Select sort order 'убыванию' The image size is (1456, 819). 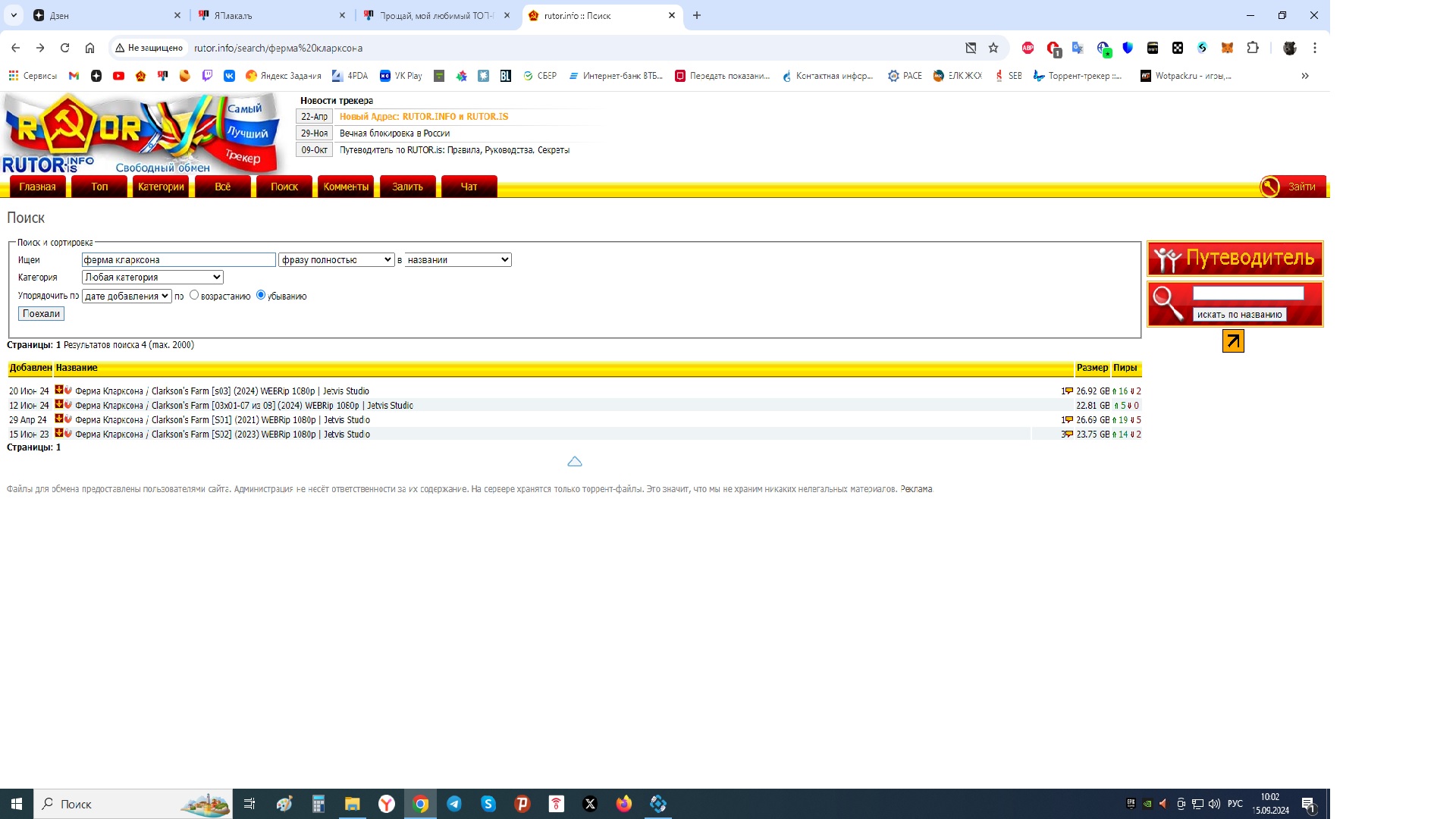261,295
